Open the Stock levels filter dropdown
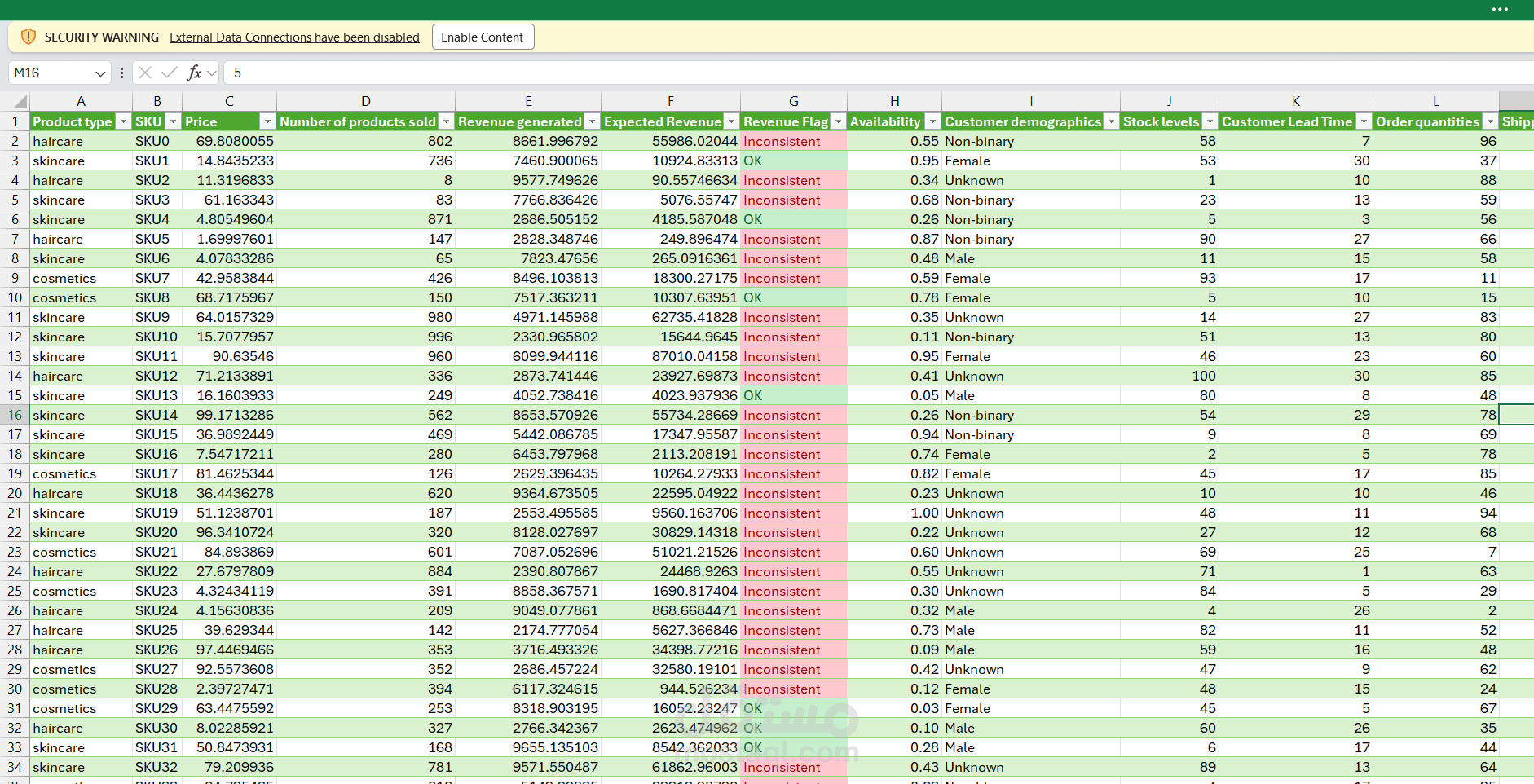This screenshot has height=784, width=1534. pos(1210,121)
